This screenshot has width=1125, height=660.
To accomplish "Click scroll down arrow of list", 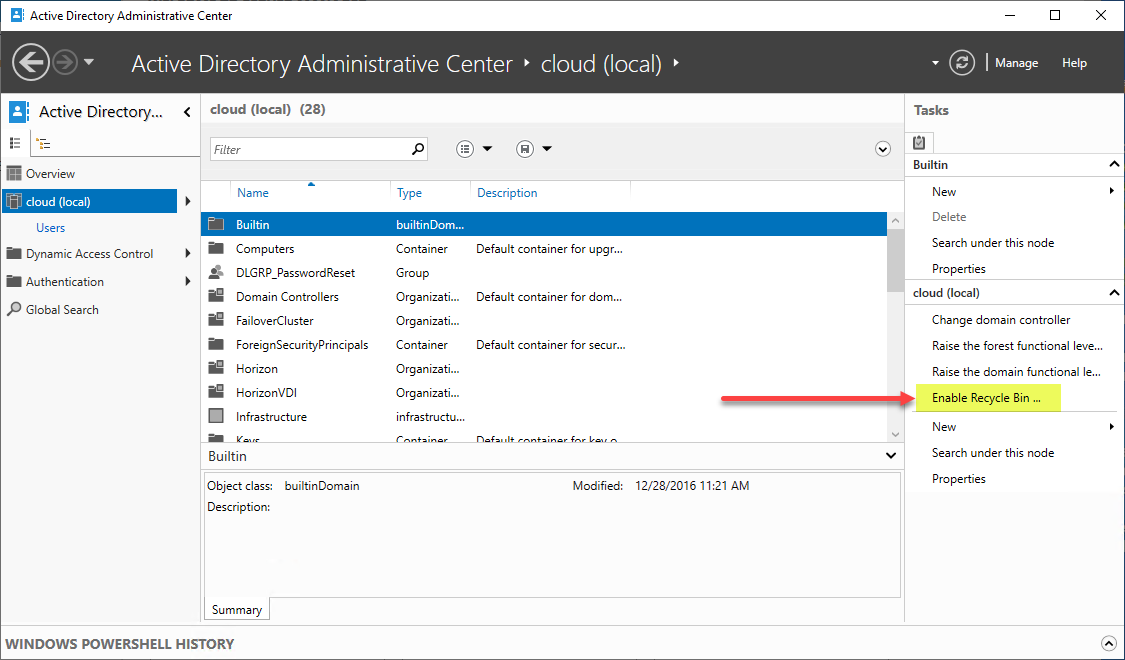I will tap(895, 434).
